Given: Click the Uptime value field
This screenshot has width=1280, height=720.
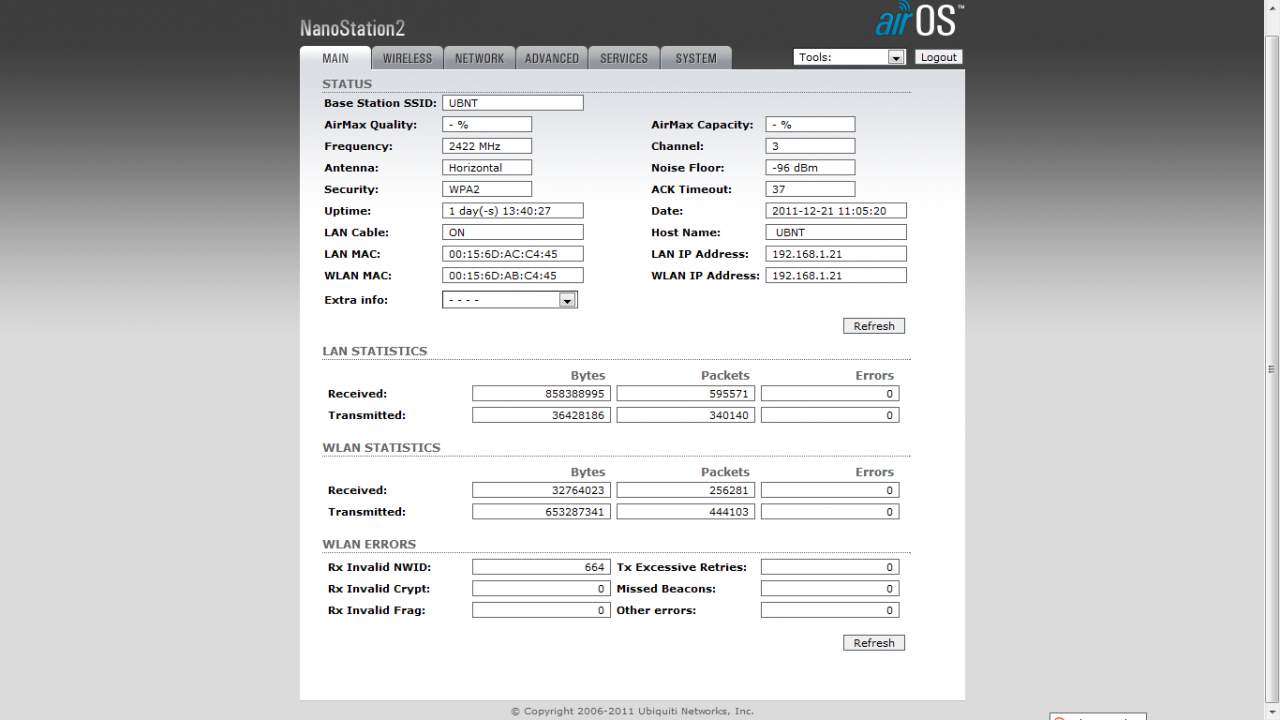Looking at the screenshot, I should (x=512, y=211).
